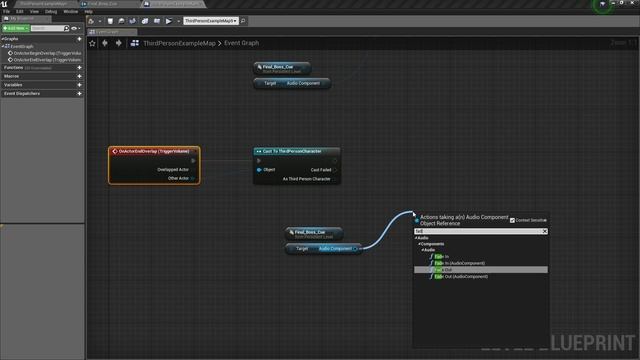The height and width of the screenshot is (360, 640).
Task: Click the blueprint graph icon in breadcrumb
Action: (x=135, y=43)
